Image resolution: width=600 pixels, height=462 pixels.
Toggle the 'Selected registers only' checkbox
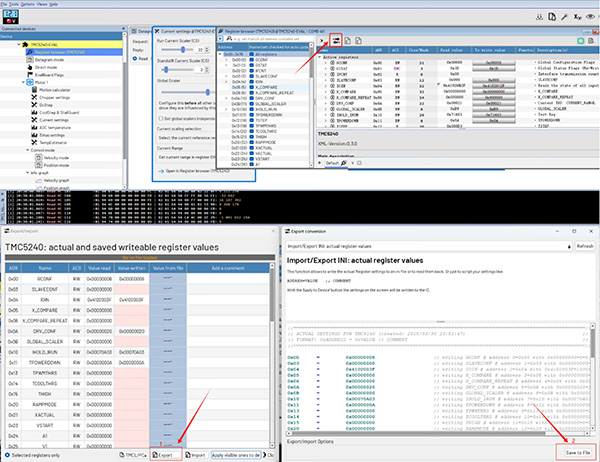point(7,456)
